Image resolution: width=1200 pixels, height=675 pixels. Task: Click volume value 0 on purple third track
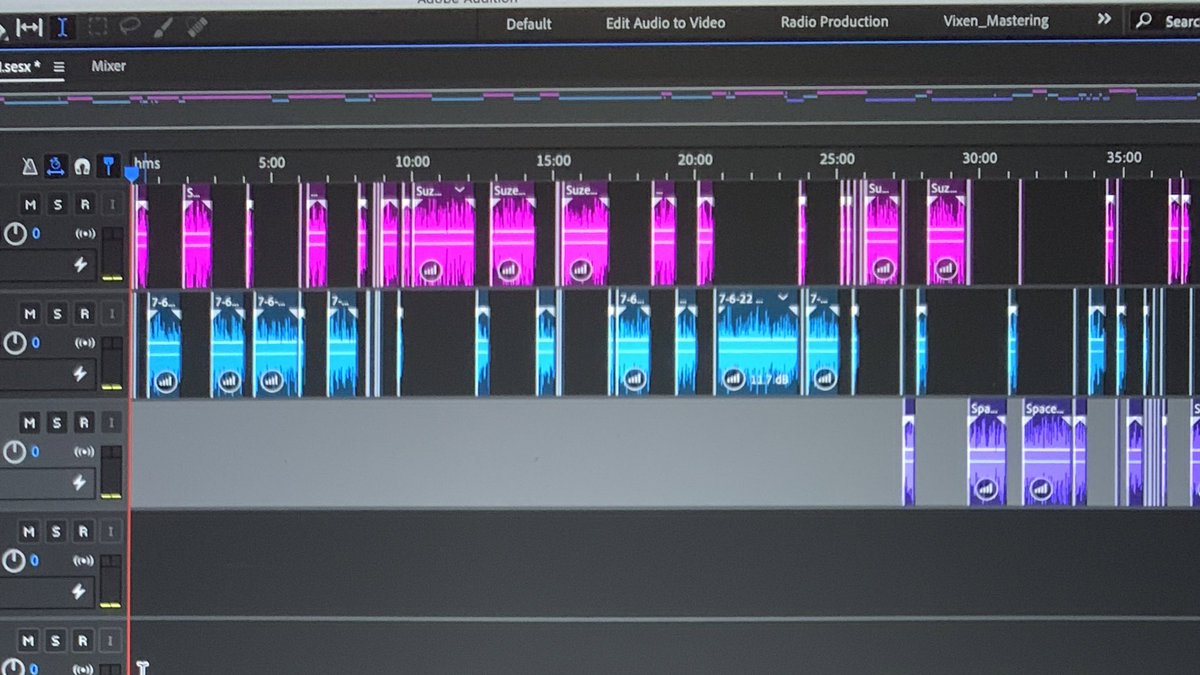point(35,452)
